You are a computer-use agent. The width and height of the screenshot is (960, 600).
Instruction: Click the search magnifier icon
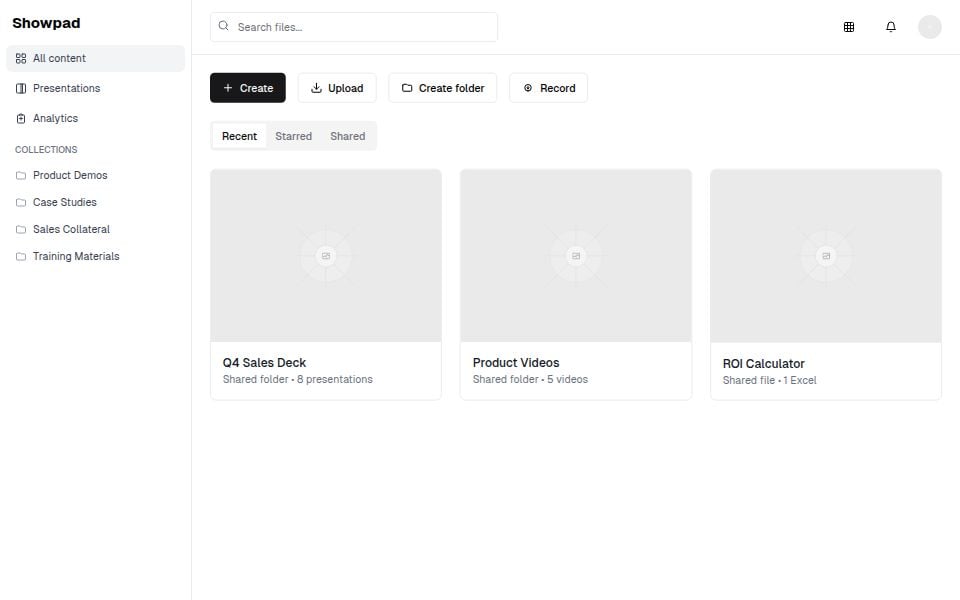tap(224, 27)
